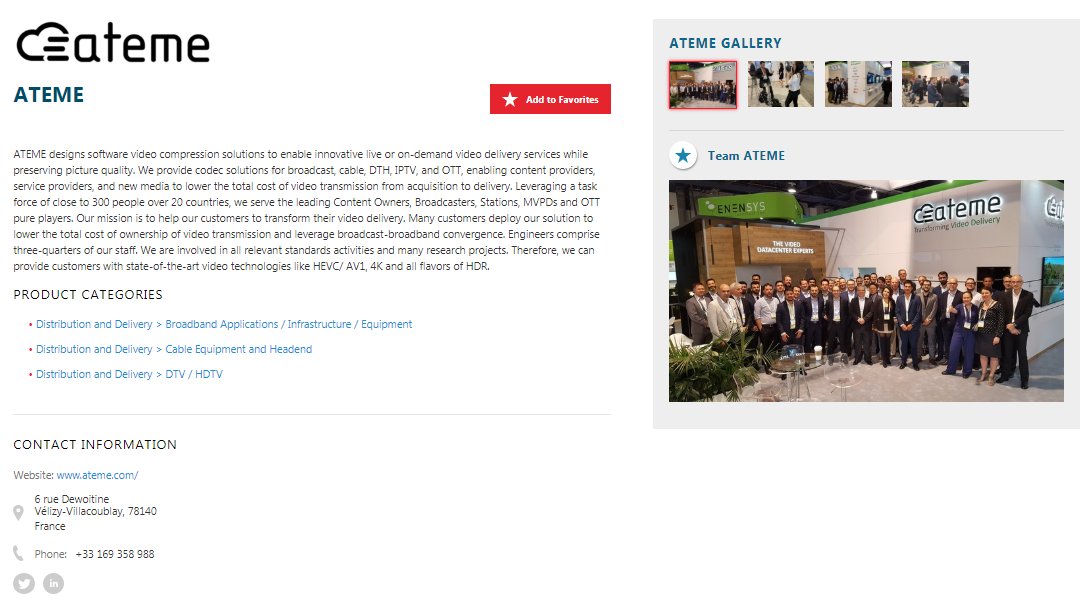This screenshot has height=600, width=1089.
Task: Add ATEME to Favorites
Action: [x=550, y=99]
